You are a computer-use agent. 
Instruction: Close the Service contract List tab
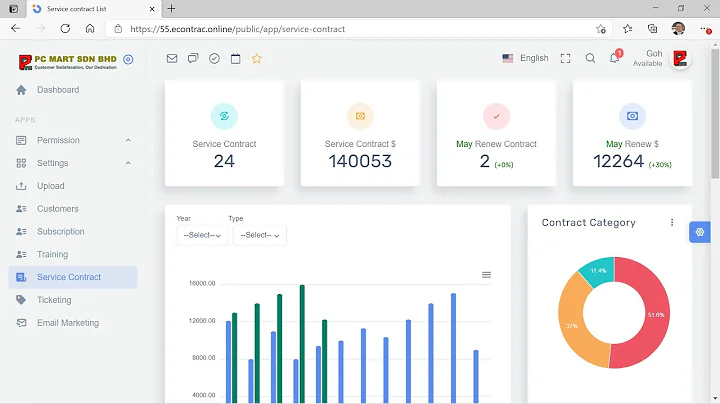click(x=152, y=9)
